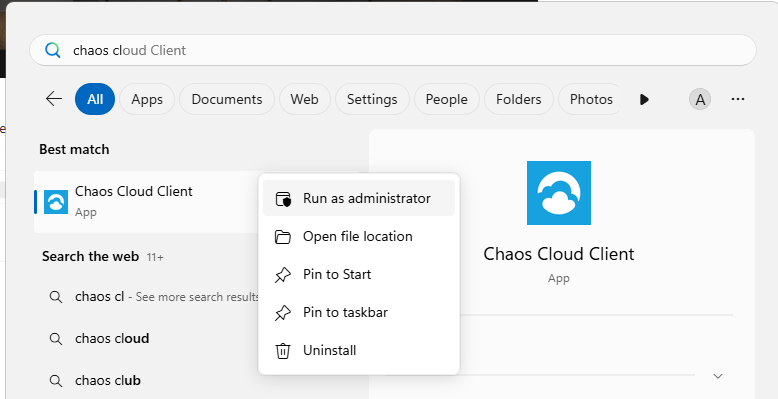This screenshot has width=778, height=399.
Task: Switch to the Web filter tab
Action: (x=304, y=99)
